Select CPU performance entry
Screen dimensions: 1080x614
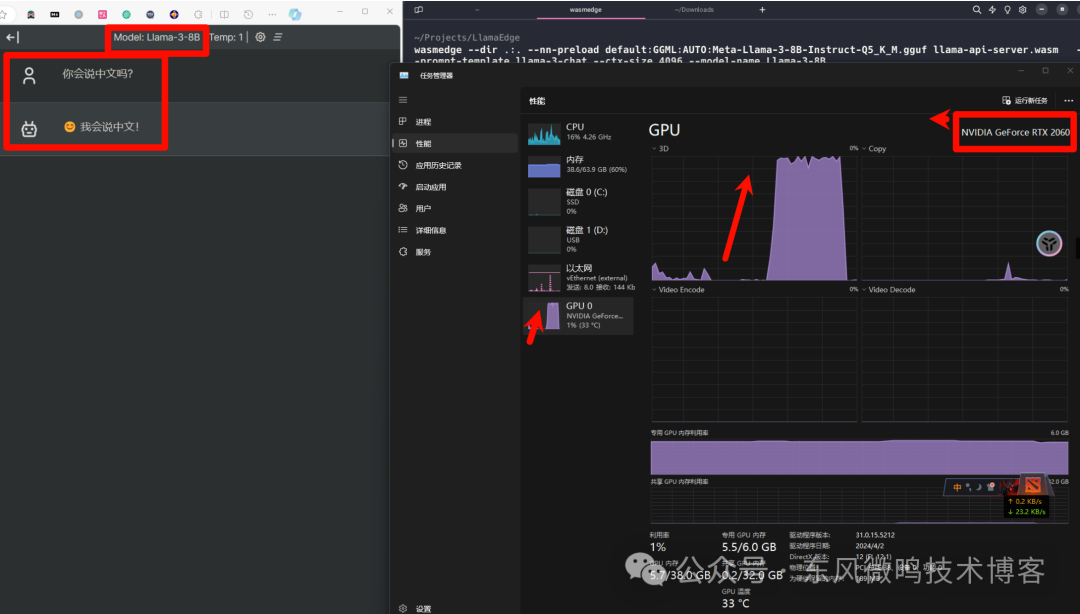[579, 132]
